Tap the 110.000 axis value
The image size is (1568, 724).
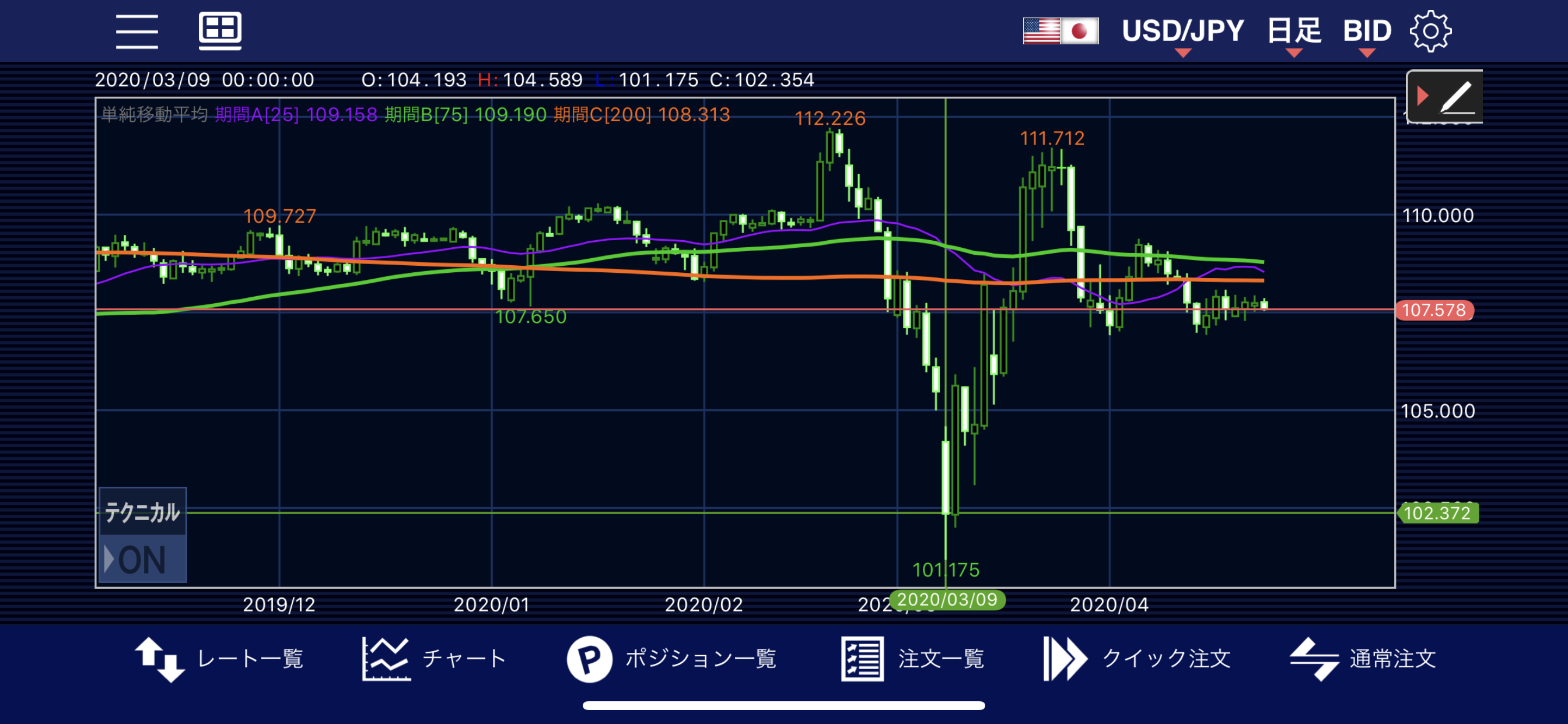coord(1437,215)
